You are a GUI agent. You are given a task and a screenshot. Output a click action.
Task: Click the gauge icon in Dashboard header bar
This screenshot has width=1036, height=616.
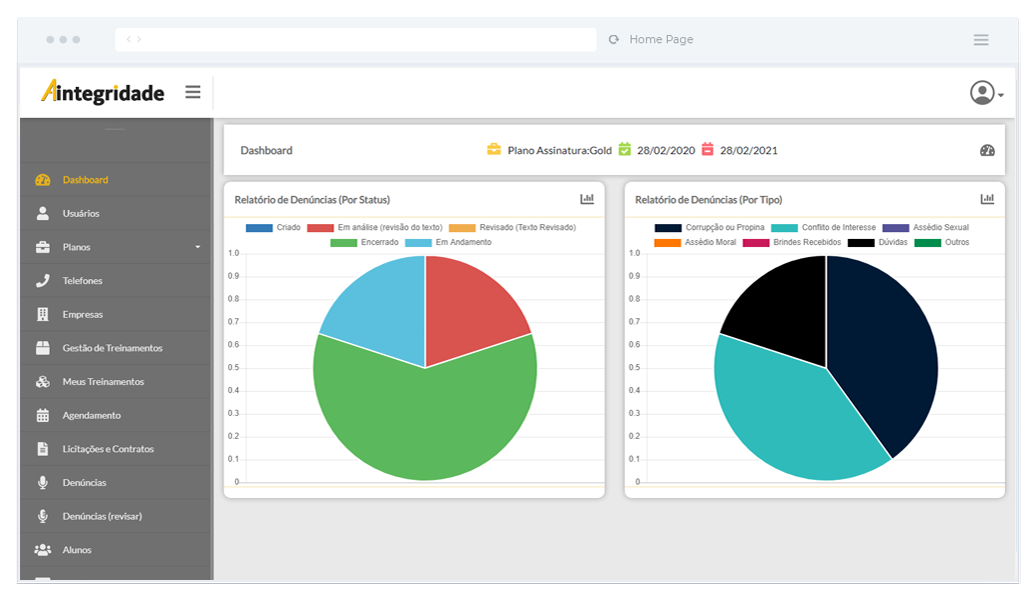[x=987, y=151]
